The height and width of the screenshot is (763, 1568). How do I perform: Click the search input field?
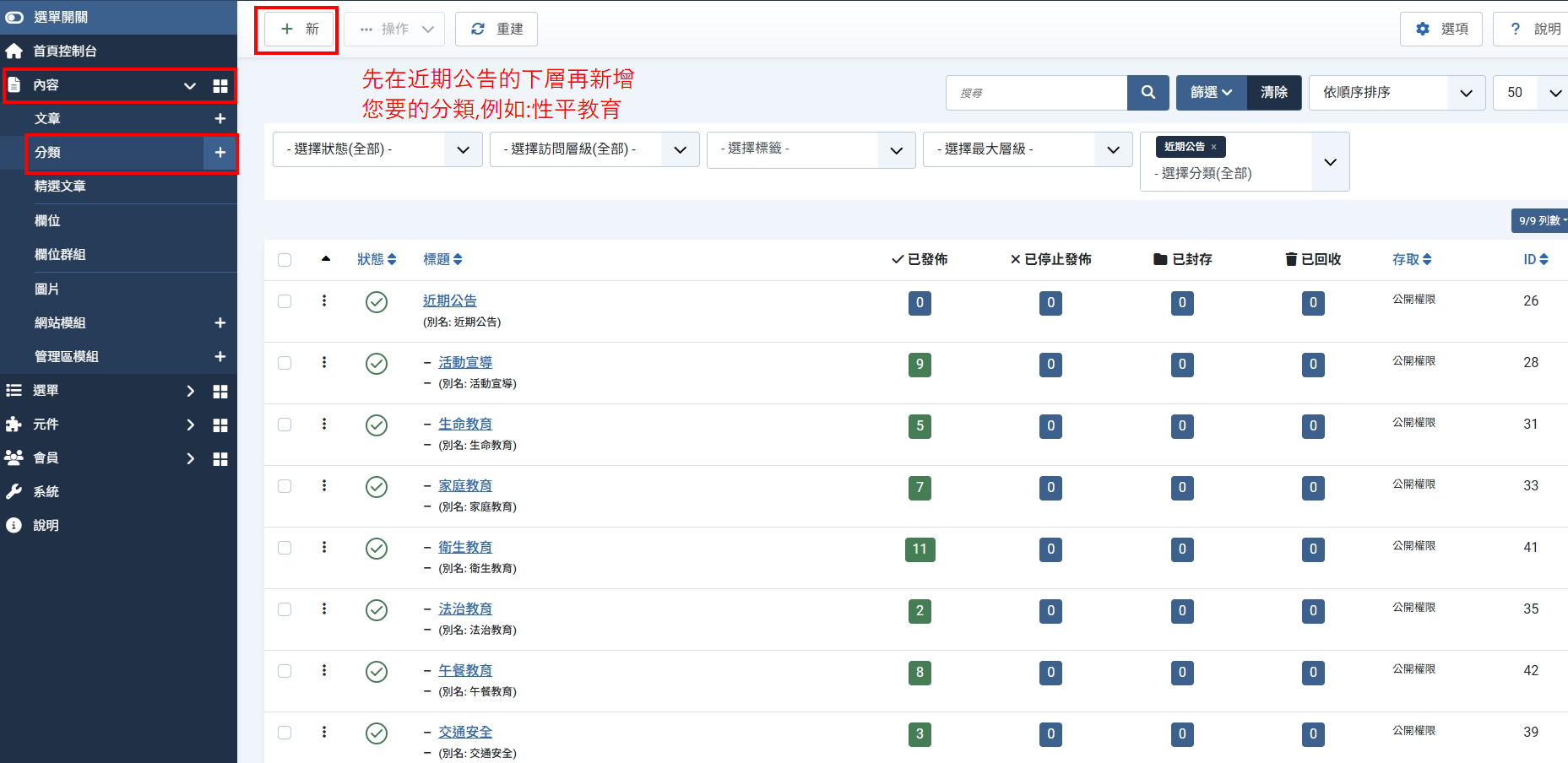pos(1036,93)
